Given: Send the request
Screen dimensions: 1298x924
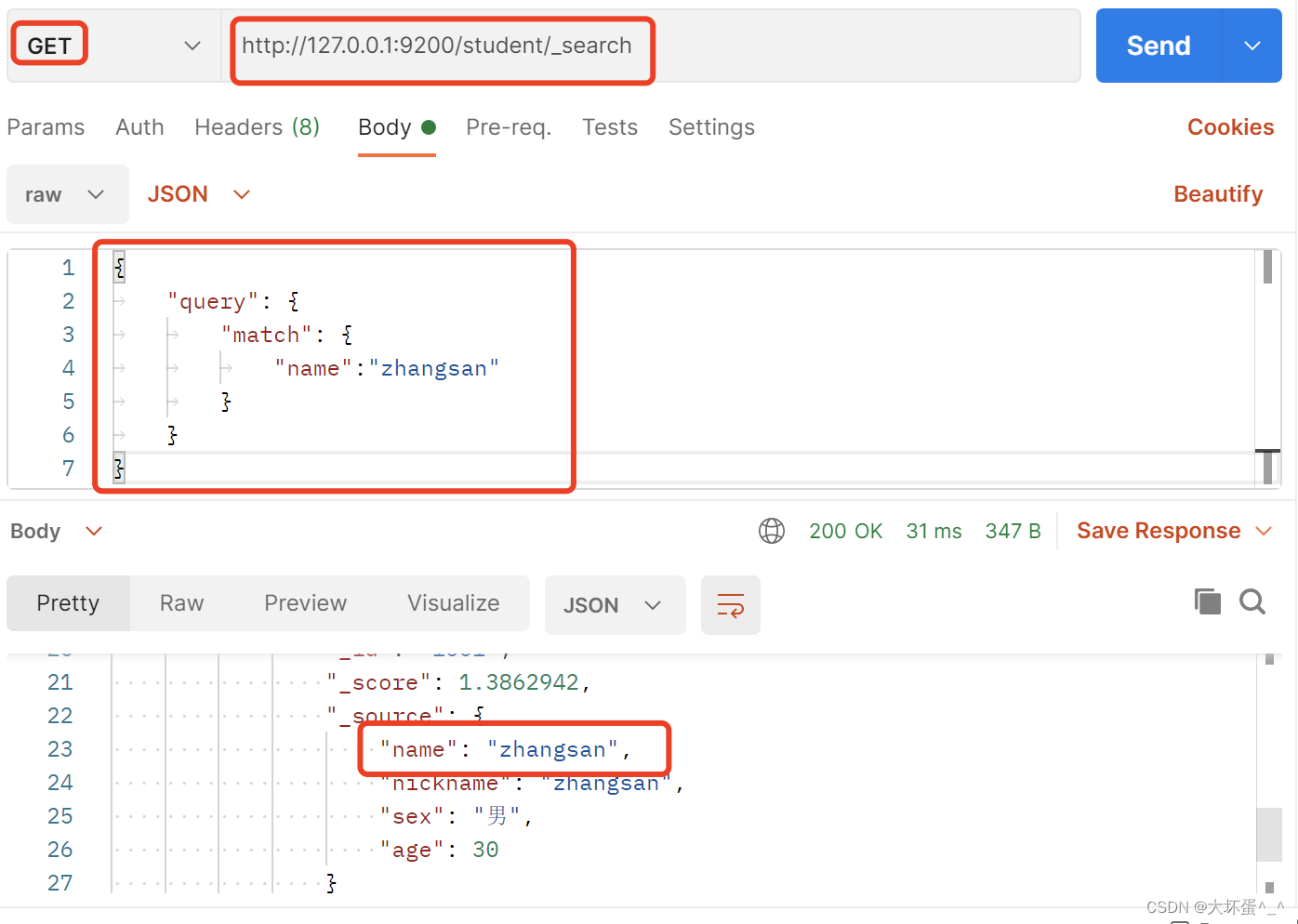Looking at the screenshot, I should [1159, 46].
